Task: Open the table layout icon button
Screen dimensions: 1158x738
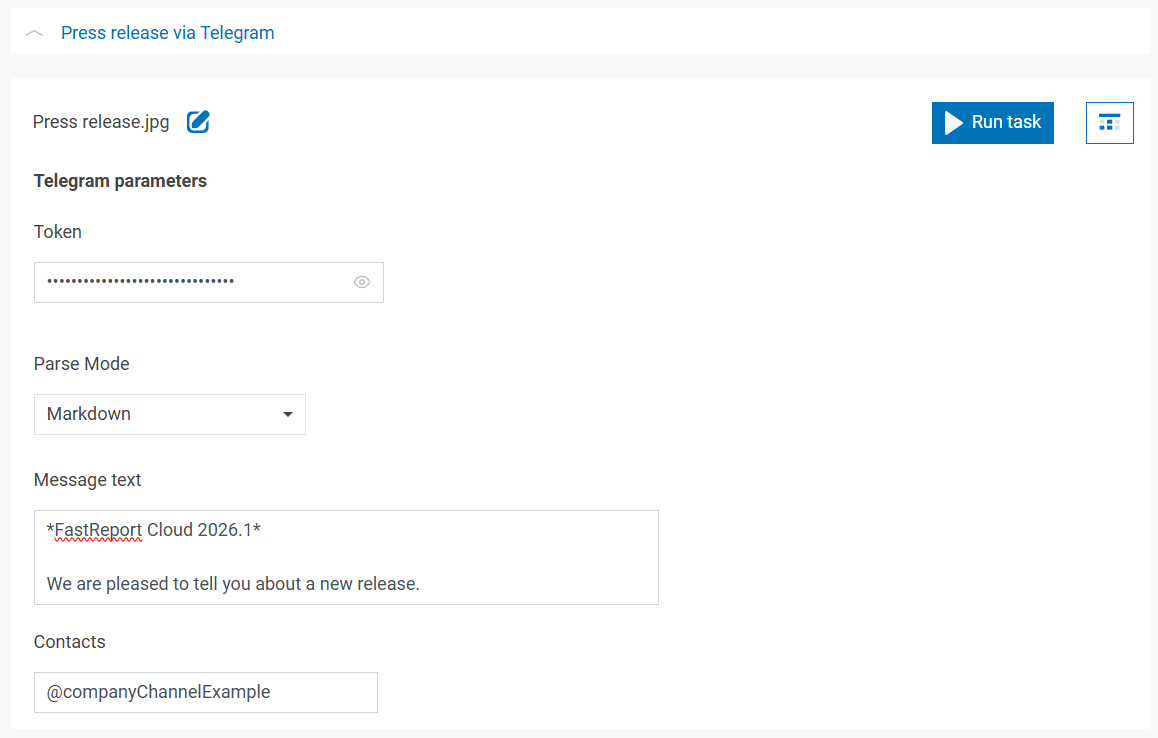Action: 1109,122
